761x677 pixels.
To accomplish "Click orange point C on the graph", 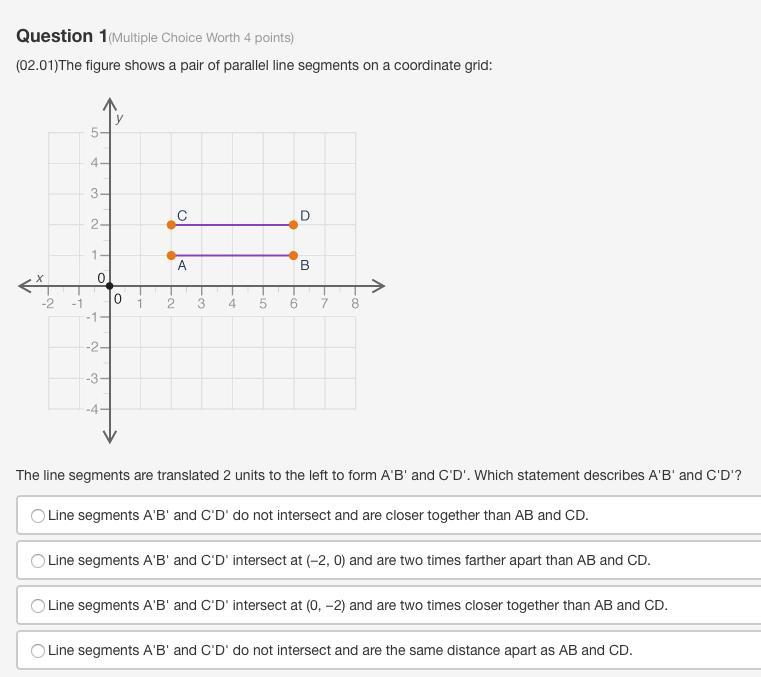I will tap(171, 225).
